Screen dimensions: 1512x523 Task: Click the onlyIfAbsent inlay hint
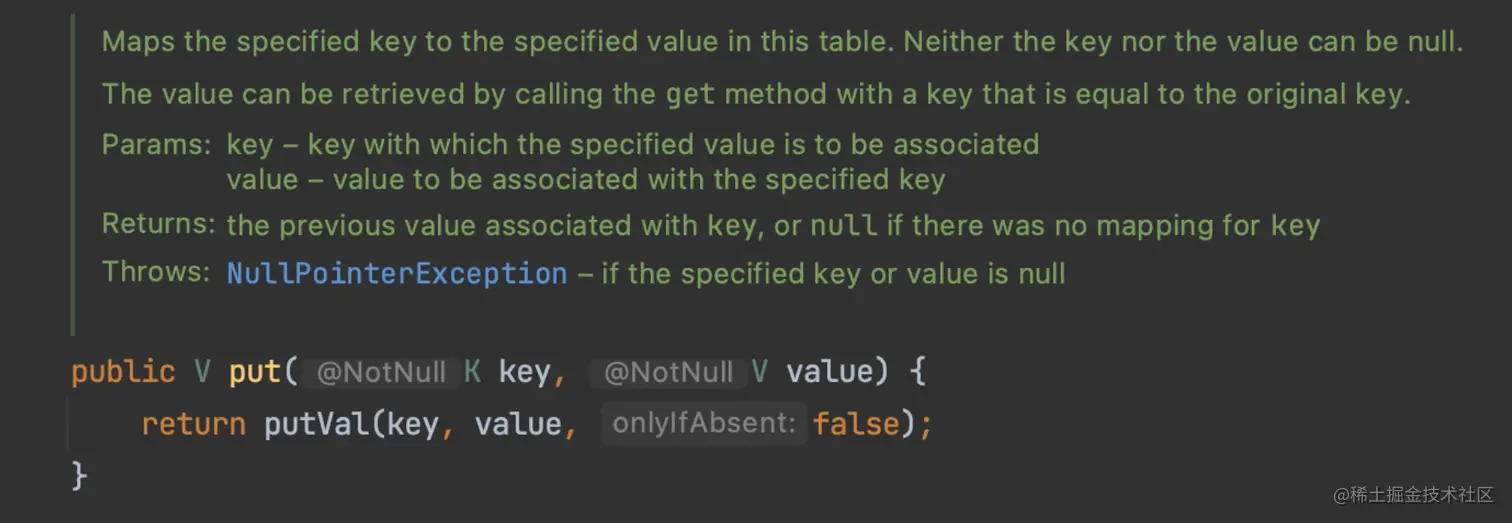click(x=703, y=424)
